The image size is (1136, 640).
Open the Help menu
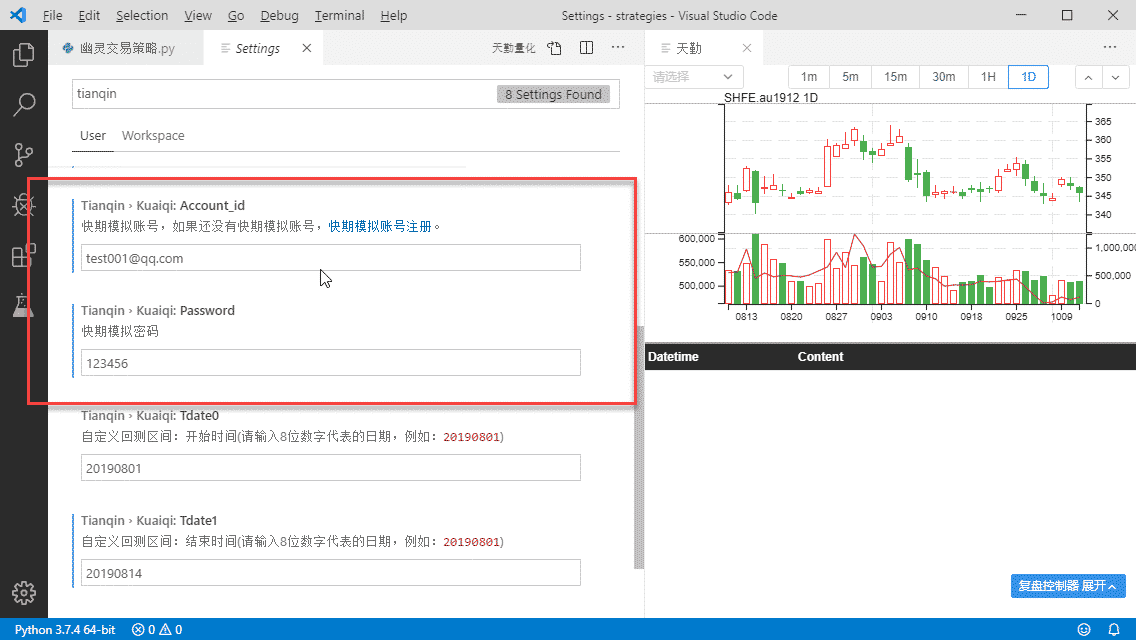(393, 15)
